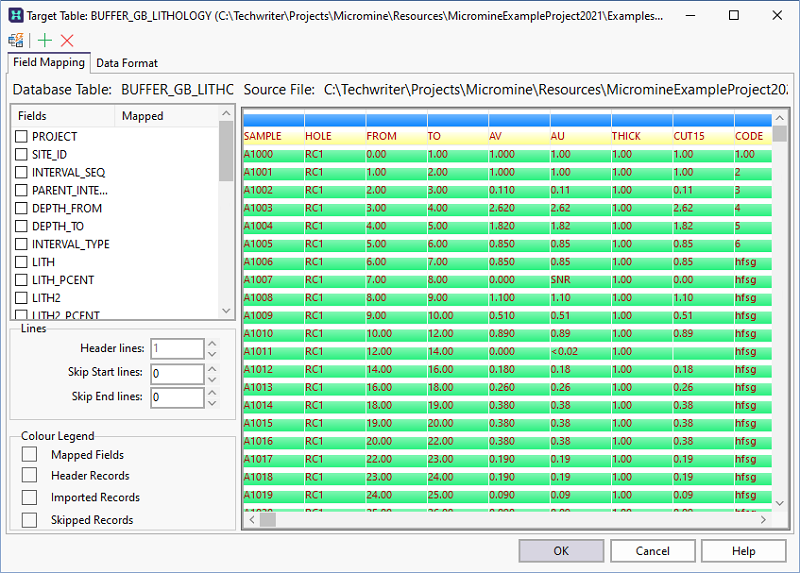Image resolution: width=800 pixels, height=573 pixels.
Task: Tick the LITH field checkbox
Action: tap(21, 262)
